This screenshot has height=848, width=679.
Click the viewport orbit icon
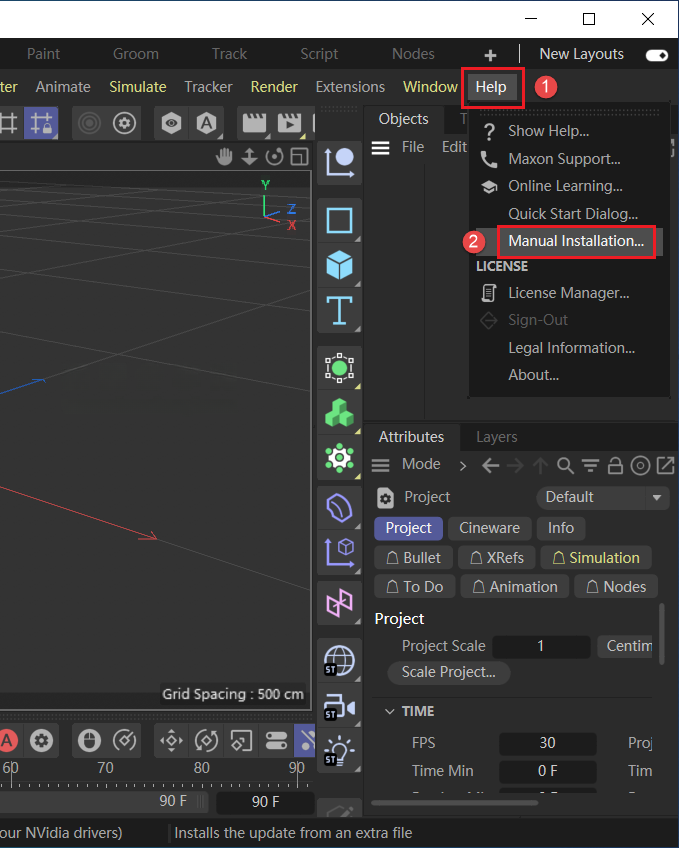pyautogui.click(x=275, y=157)
